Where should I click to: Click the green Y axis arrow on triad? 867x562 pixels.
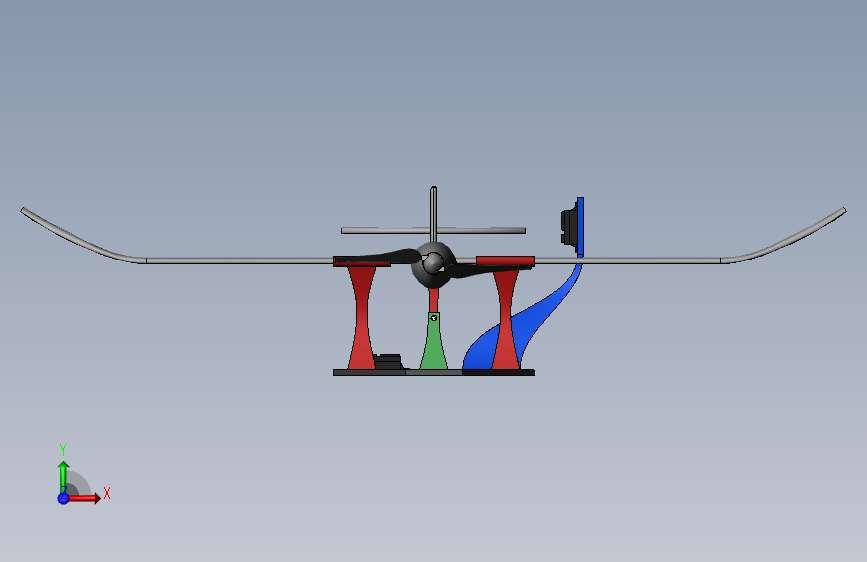pyautogui.click(x=64, y=476)
